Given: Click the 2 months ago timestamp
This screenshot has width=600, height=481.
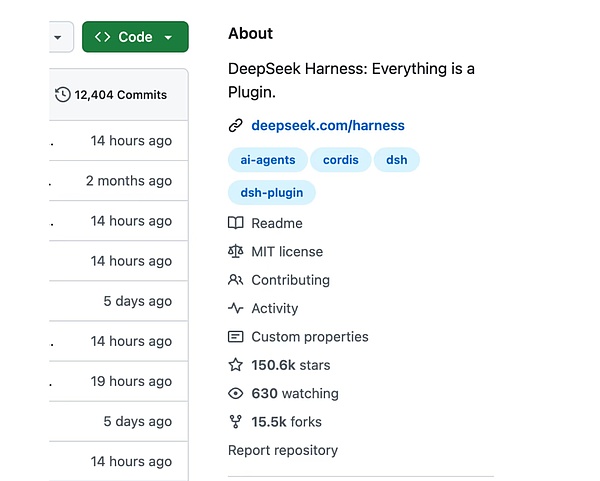Looking at the screenshot, I should coord(129,181).
